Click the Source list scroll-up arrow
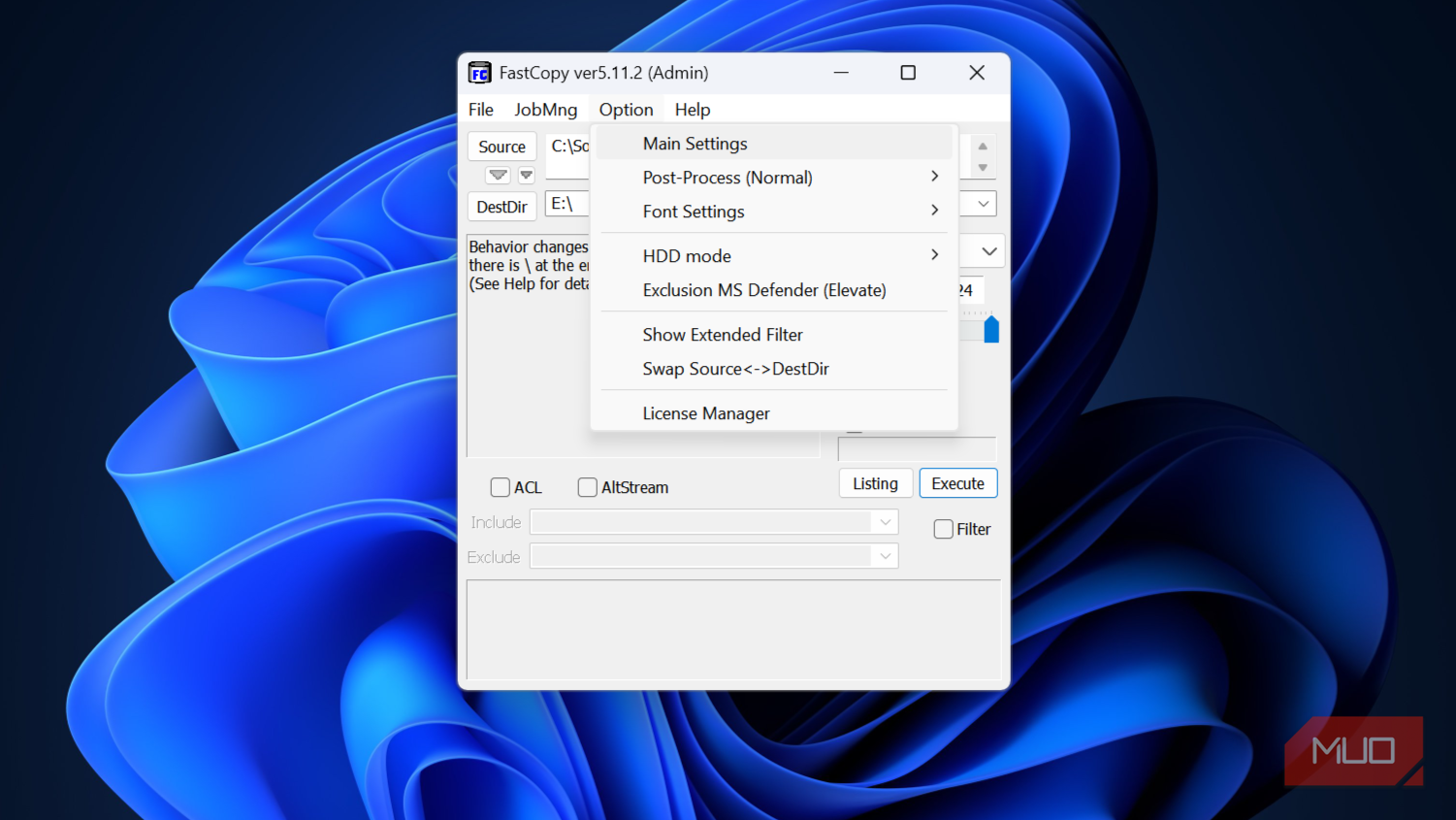Image resolution: width=1456 pixels, height=820 pixels. [x=983, y=147]
